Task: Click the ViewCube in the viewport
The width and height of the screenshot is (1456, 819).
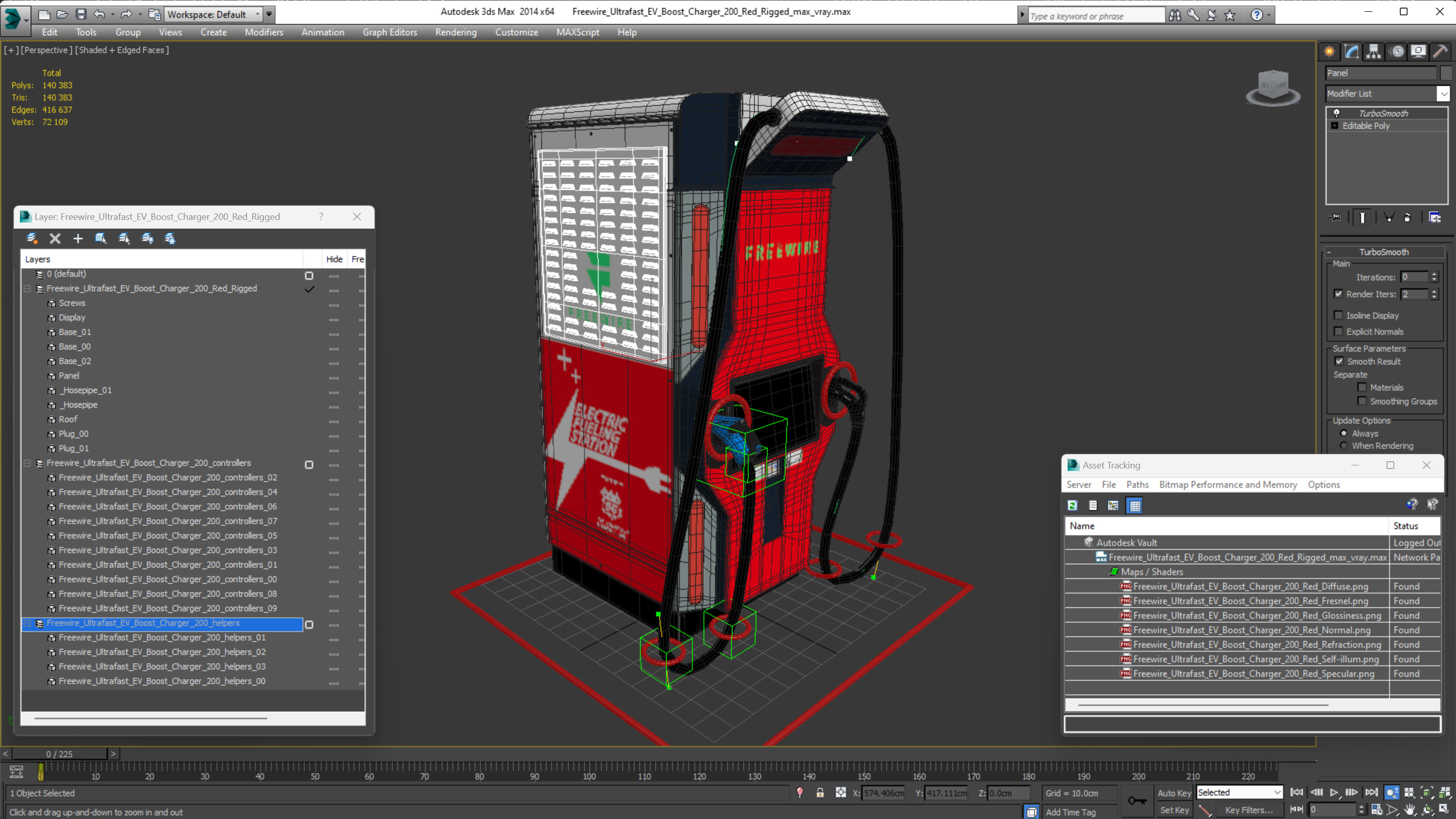Action: [1273, 88]
